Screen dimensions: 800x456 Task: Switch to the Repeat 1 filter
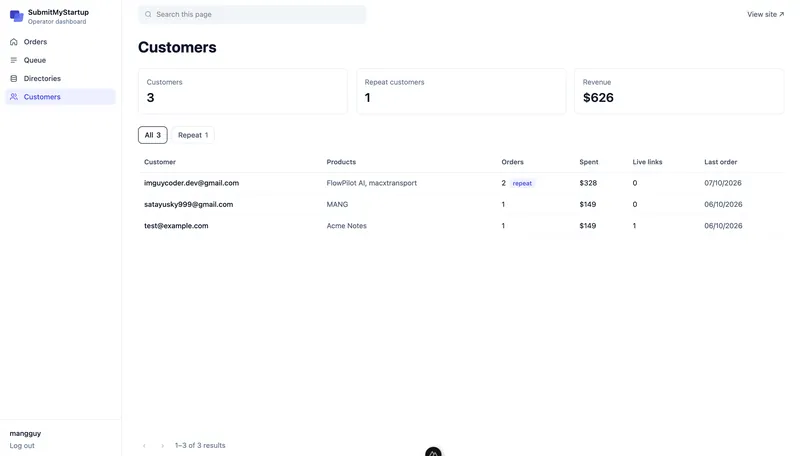click(193, 135)
